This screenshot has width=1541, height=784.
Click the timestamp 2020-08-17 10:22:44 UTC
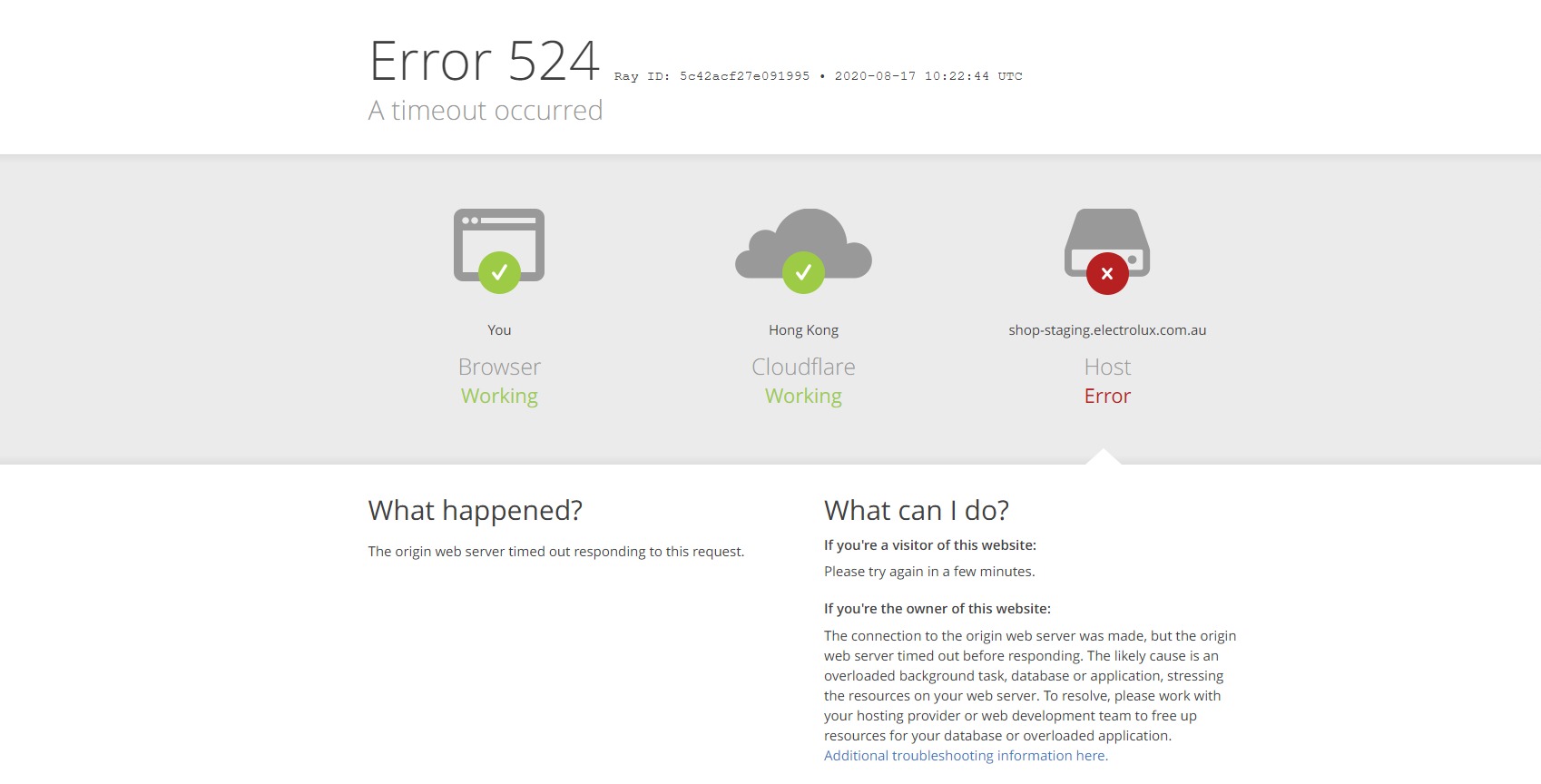click(928, 76)
